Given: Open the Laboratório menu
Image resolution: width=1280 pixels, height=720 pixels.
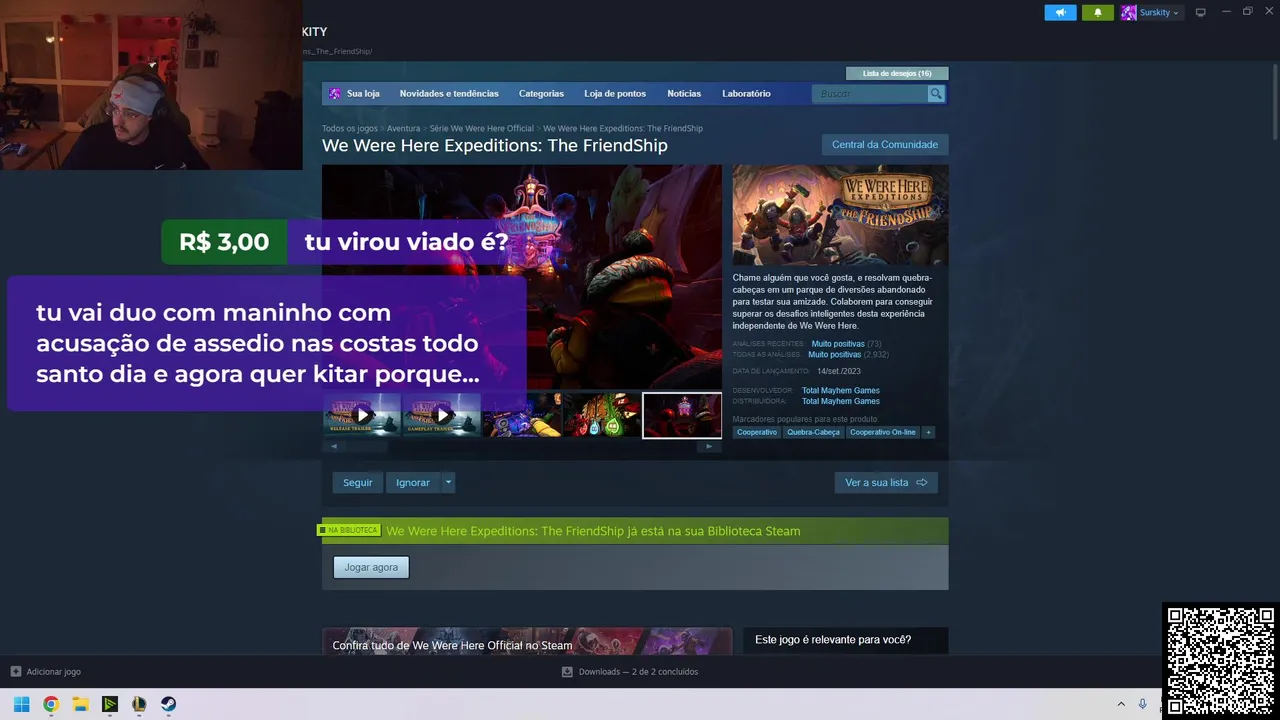Looking at the screenshot, I should [746, 93].
